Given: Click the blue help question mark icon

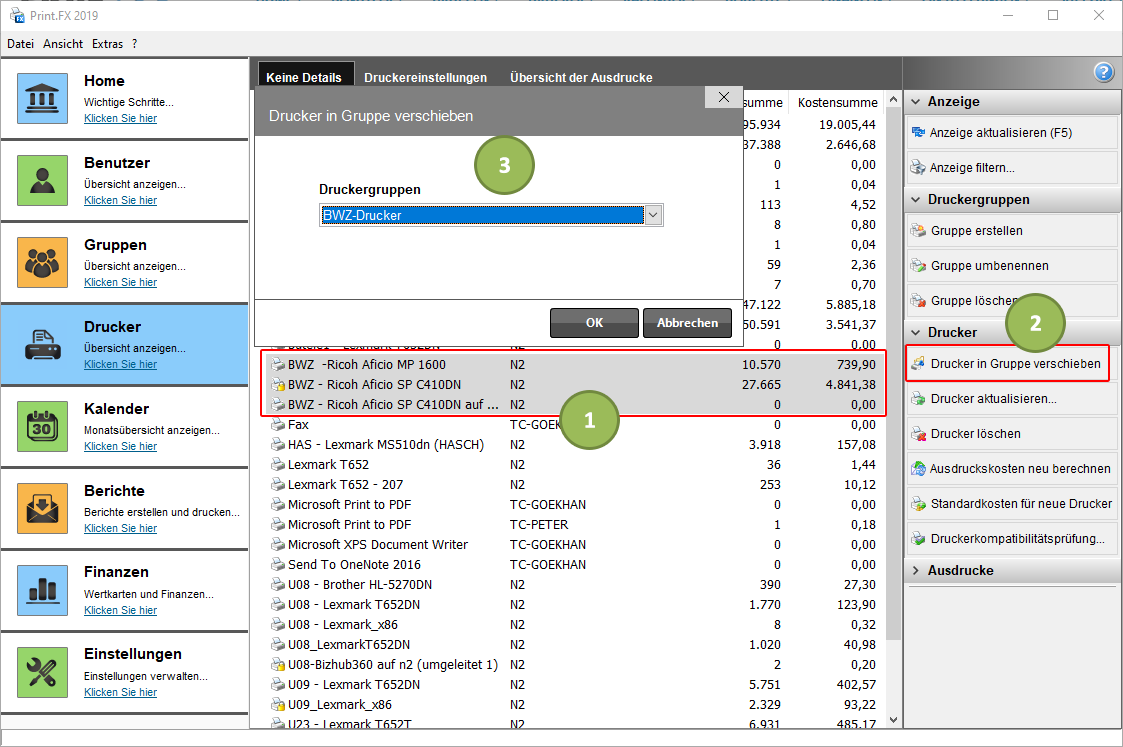Looking at the screenshot, I should (1104, 72).
